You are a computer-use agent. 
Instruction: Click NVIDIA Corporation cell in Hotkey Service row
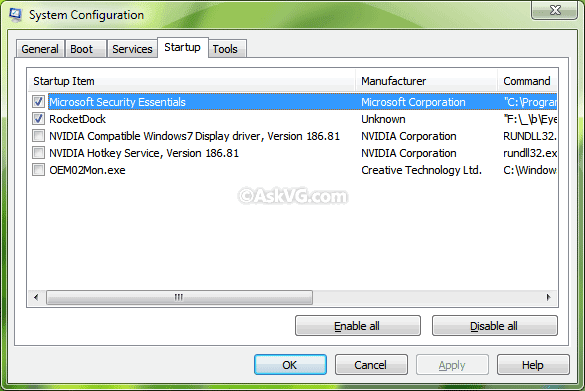point(409,153)
